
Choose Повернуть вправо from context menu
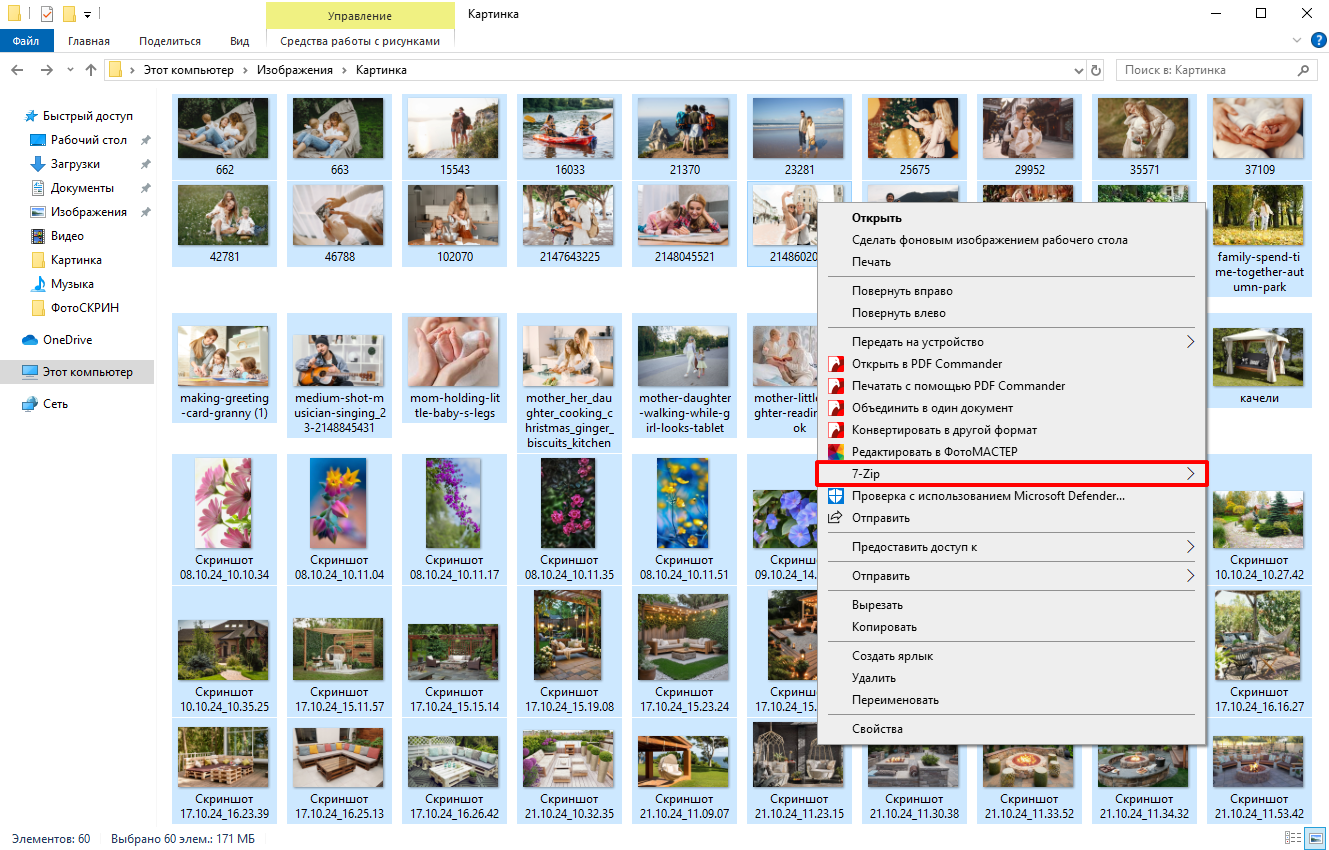[x=901, y=291]
